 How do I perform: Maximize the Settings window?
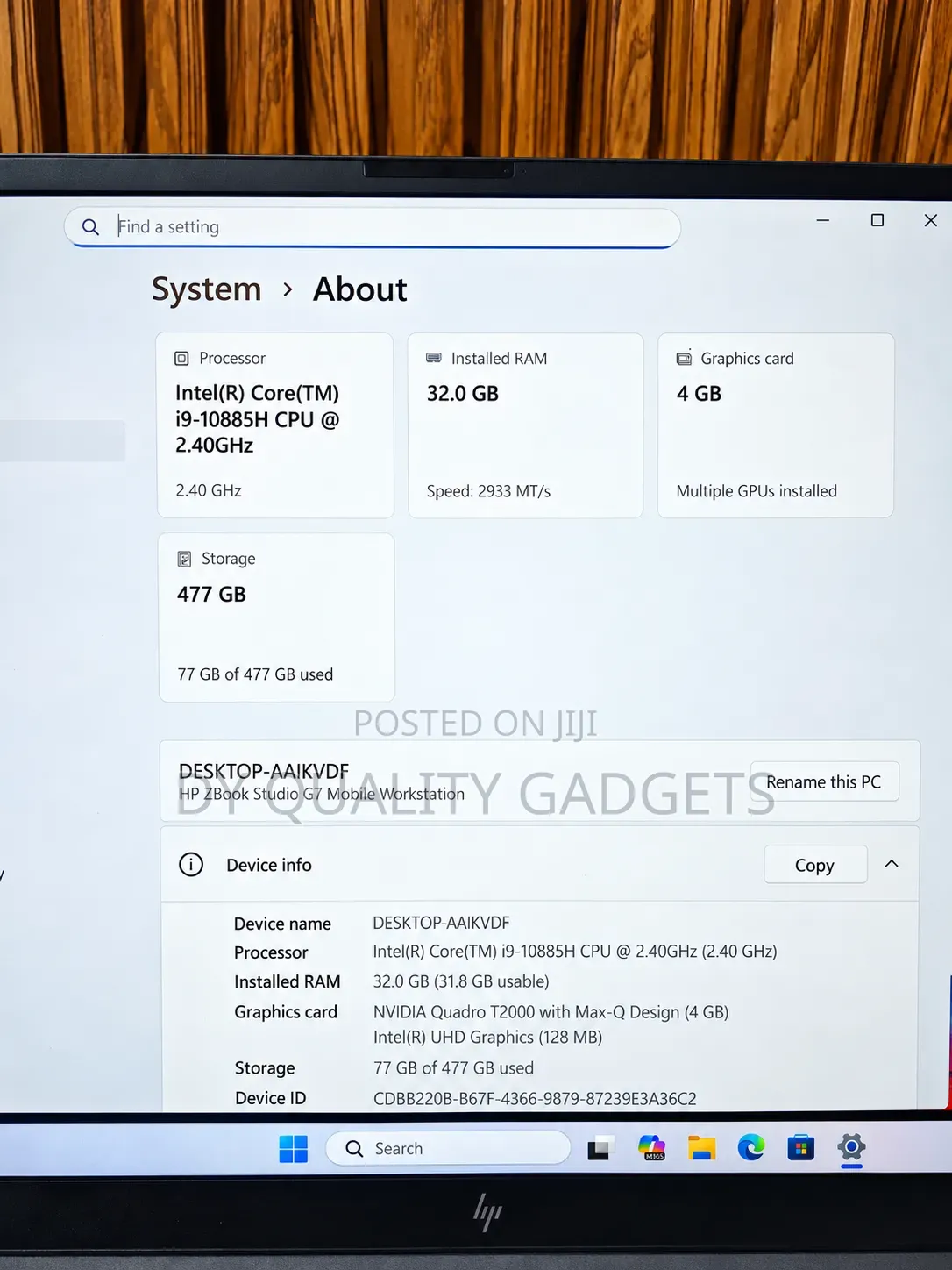(877, 220)
